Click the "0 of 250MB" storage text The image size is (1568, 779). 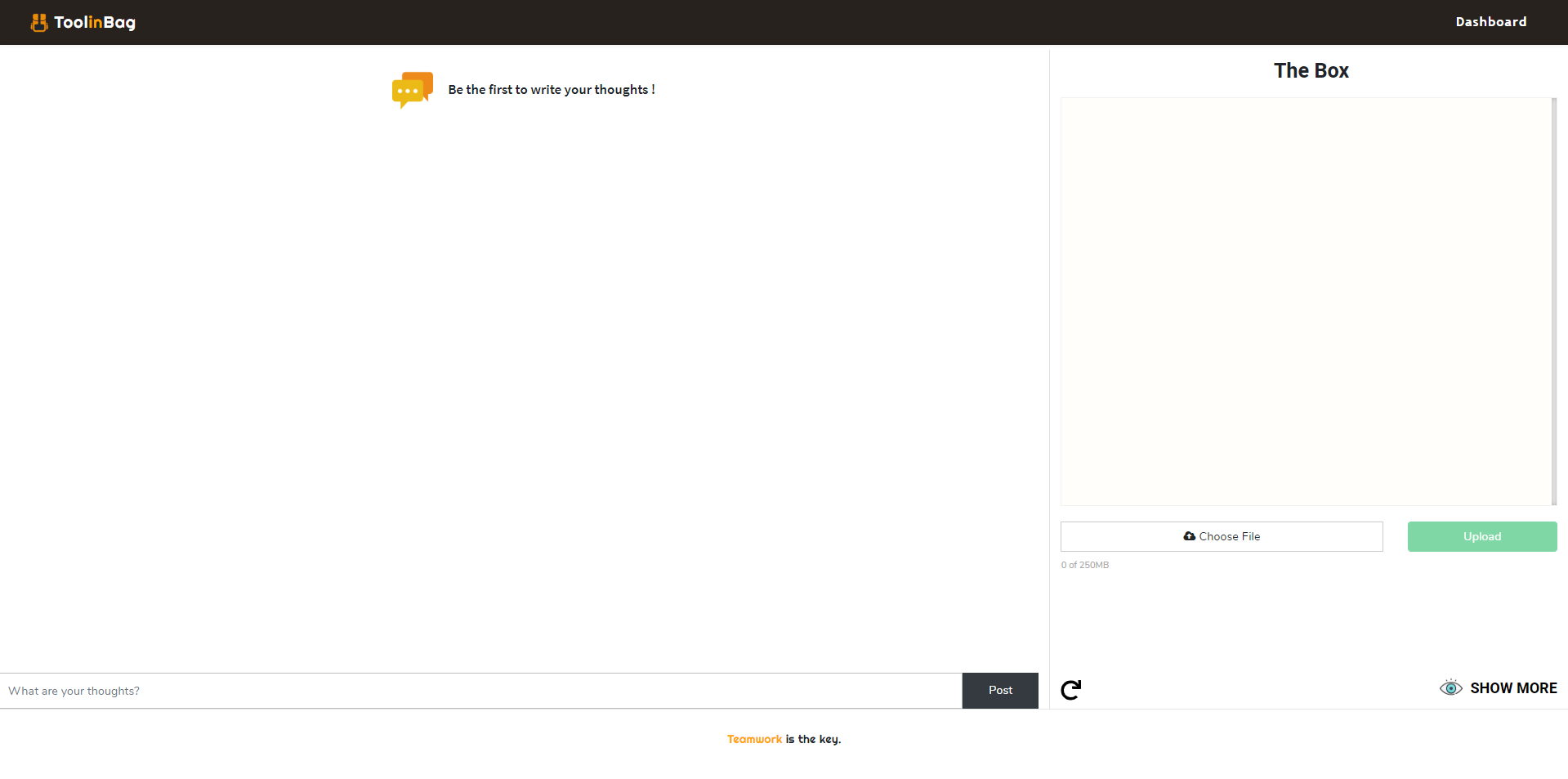(1085, 565)
